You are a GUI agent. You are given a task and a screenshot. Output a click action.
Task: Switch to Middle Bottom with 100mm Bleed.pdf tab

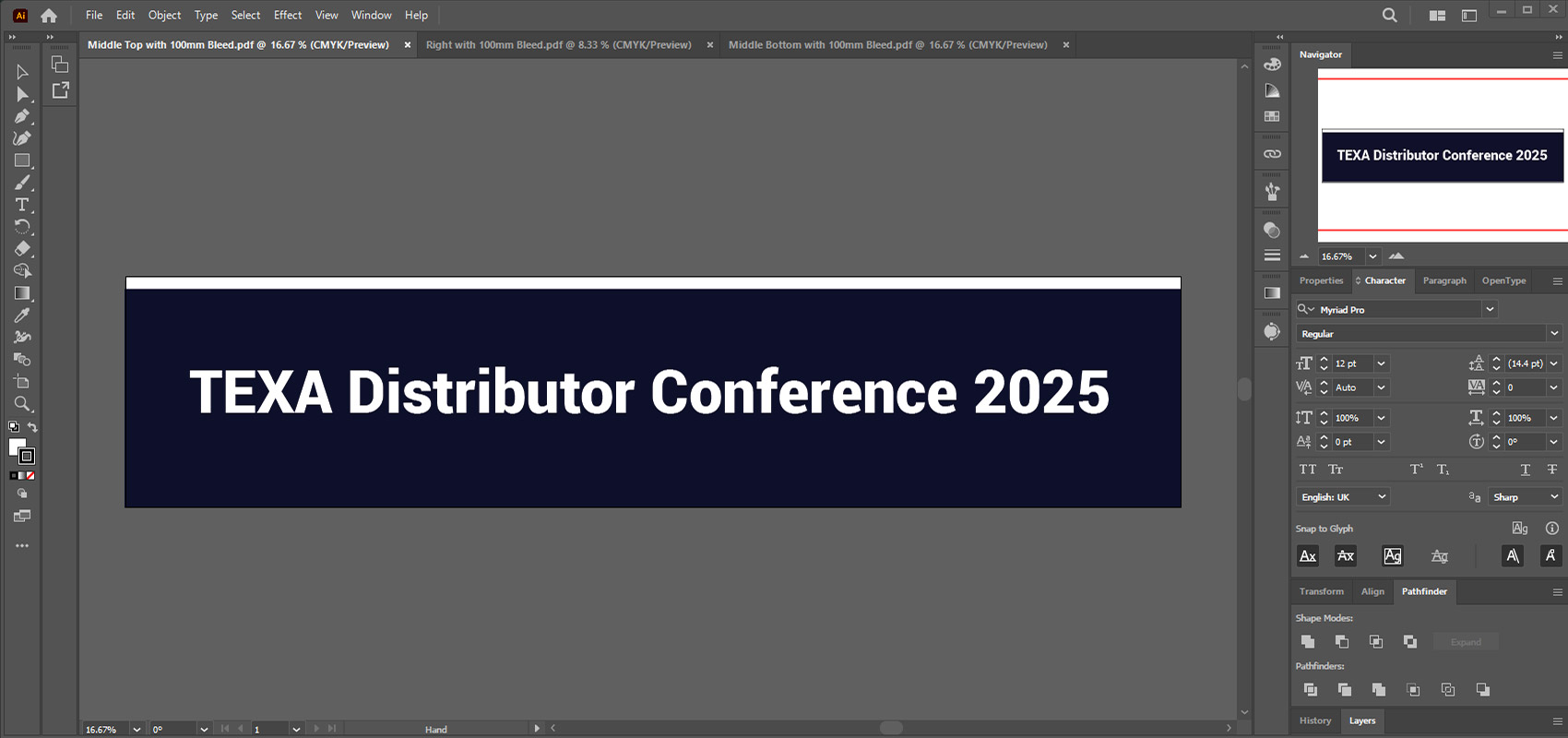pos(887,44)
